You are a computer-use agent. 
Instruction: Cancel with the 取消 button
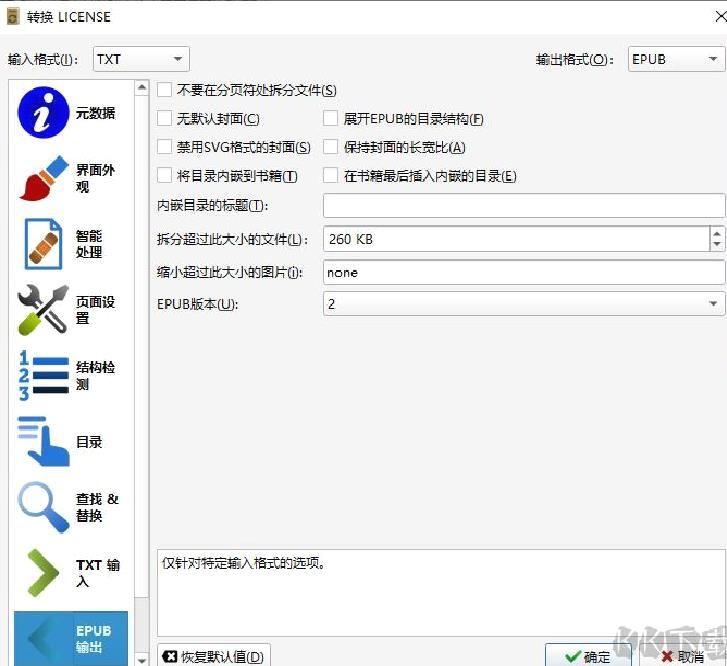pyautogui.click(x=683, y=656)
